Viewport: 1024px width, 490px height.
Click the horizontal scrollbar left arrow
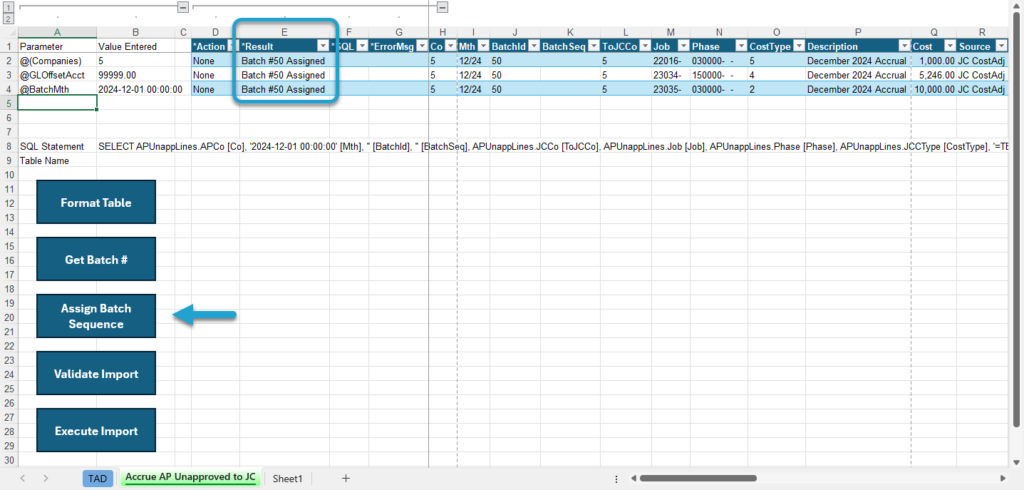point(633,478)
